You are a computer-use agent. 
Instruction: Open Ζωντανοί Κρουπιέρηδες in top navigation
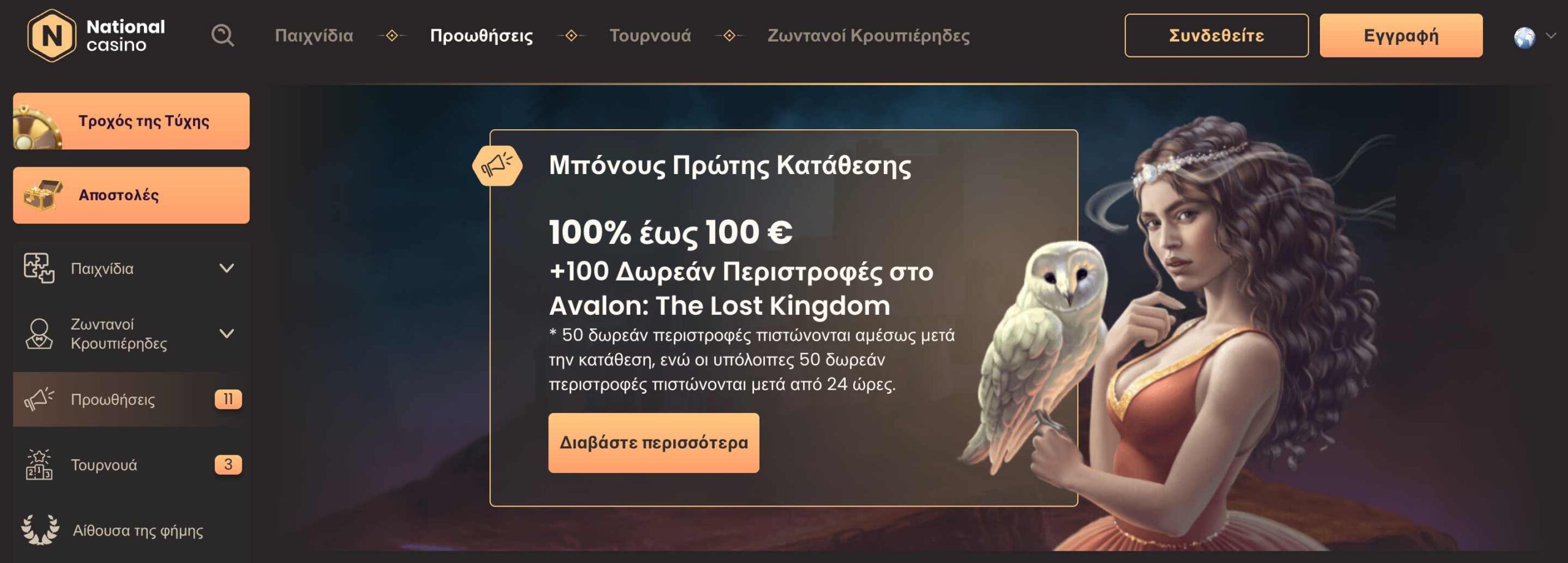[x=869, y=36]
